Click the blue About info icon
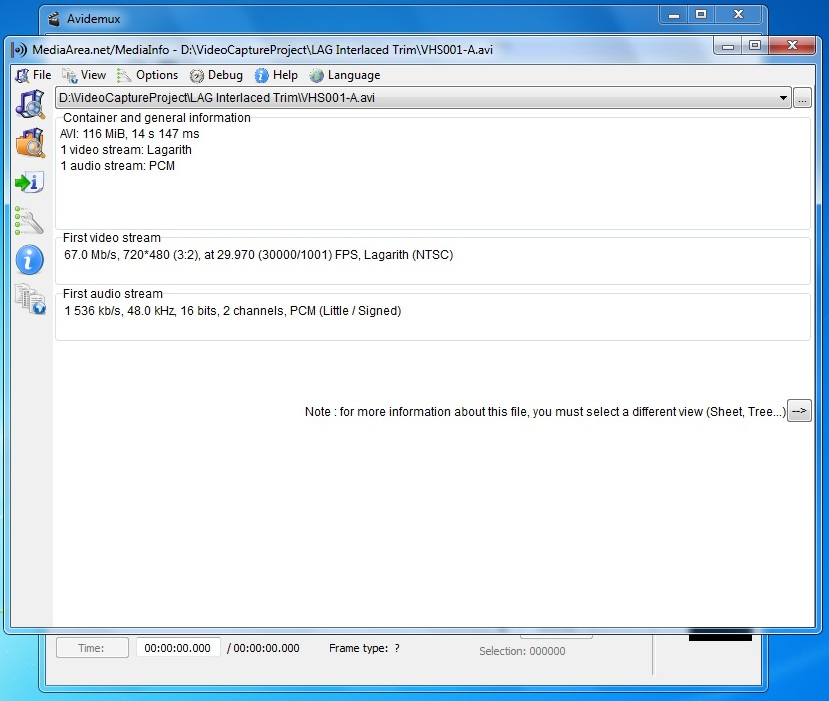This screenshot has width=829, height=701. tap(30, 260)
